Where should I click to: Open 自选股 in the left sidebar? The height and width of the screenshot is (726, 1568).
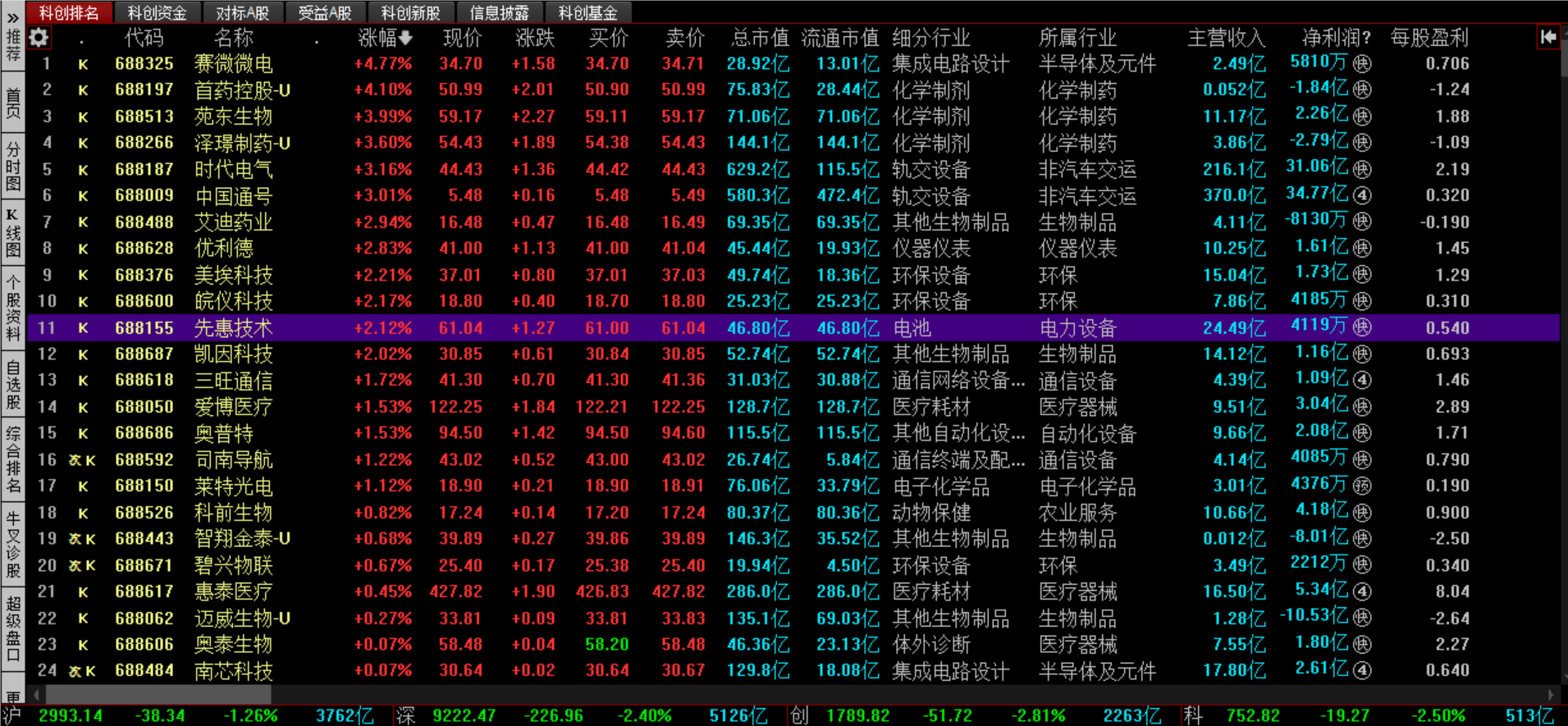click(13, 384)
